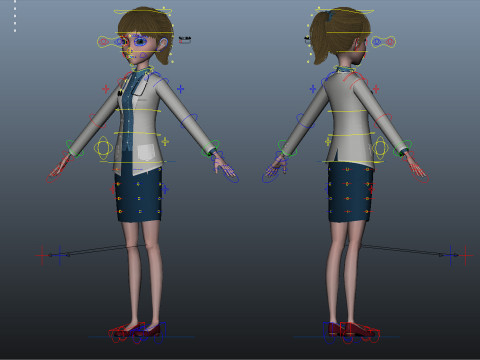
Task: Select green wrist ring near blue hand, front view
Action: (x=211, y=149)
